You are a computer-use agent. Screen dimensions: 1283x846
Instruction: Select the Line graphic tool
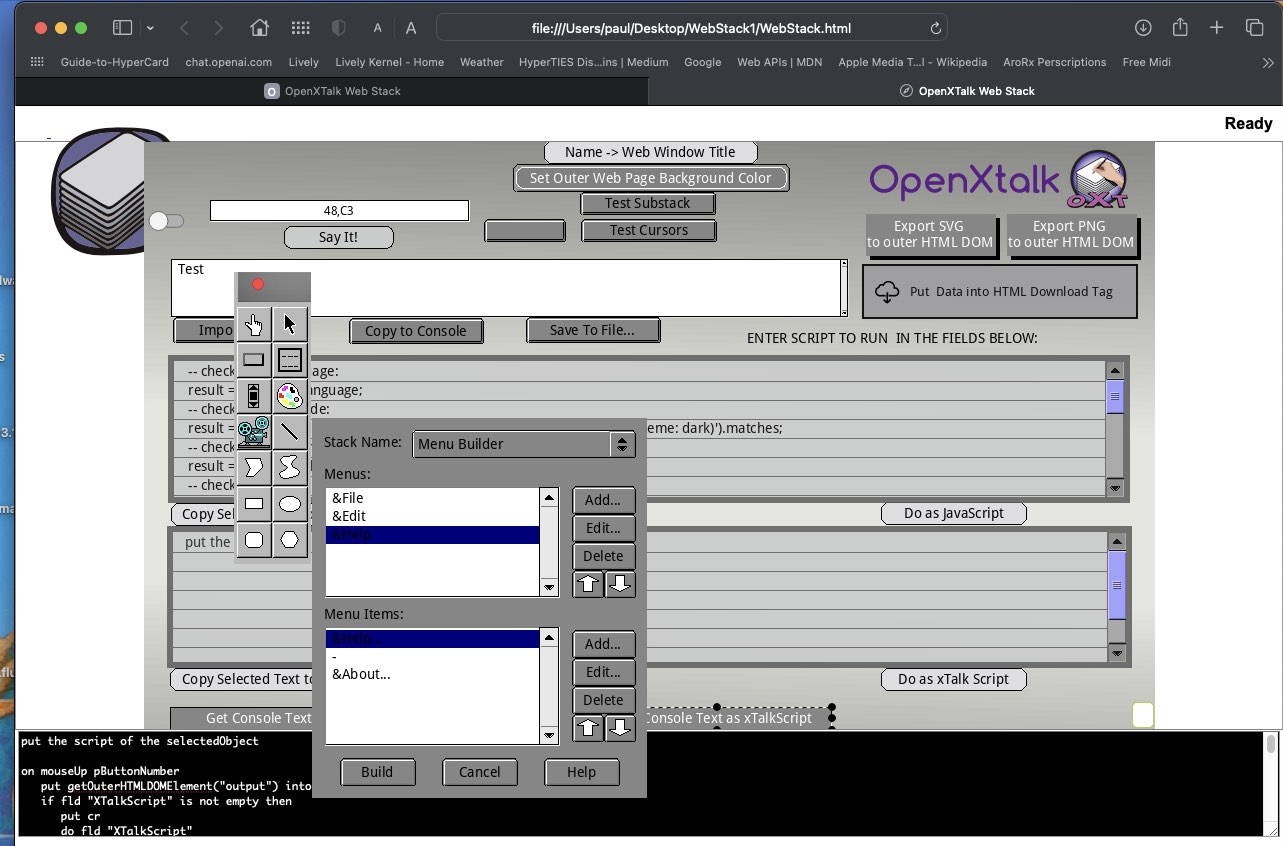tap(290, 432)
